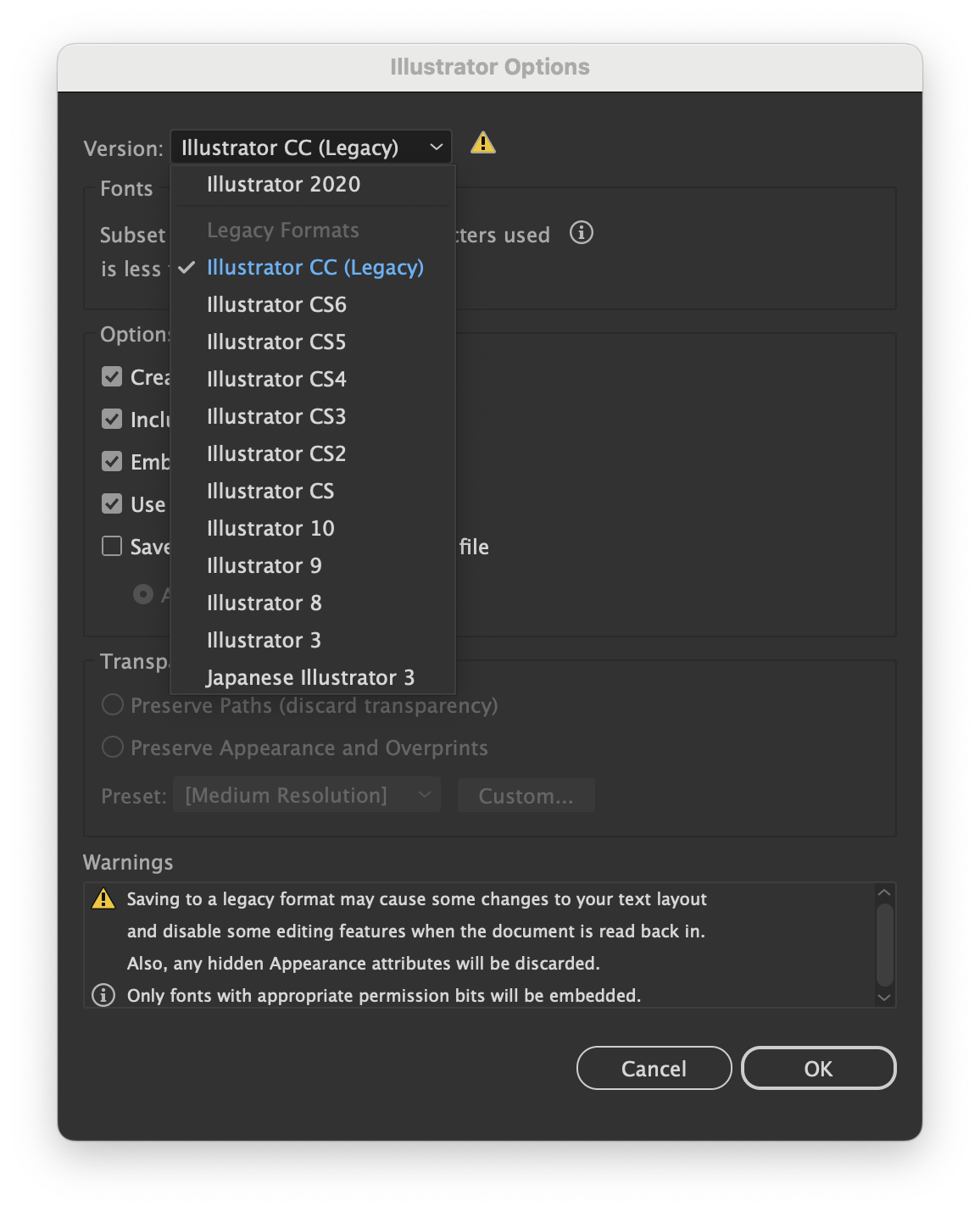980x1212 pixels.
Task: Click the Illustrator Options title bar
Action: 490,67
